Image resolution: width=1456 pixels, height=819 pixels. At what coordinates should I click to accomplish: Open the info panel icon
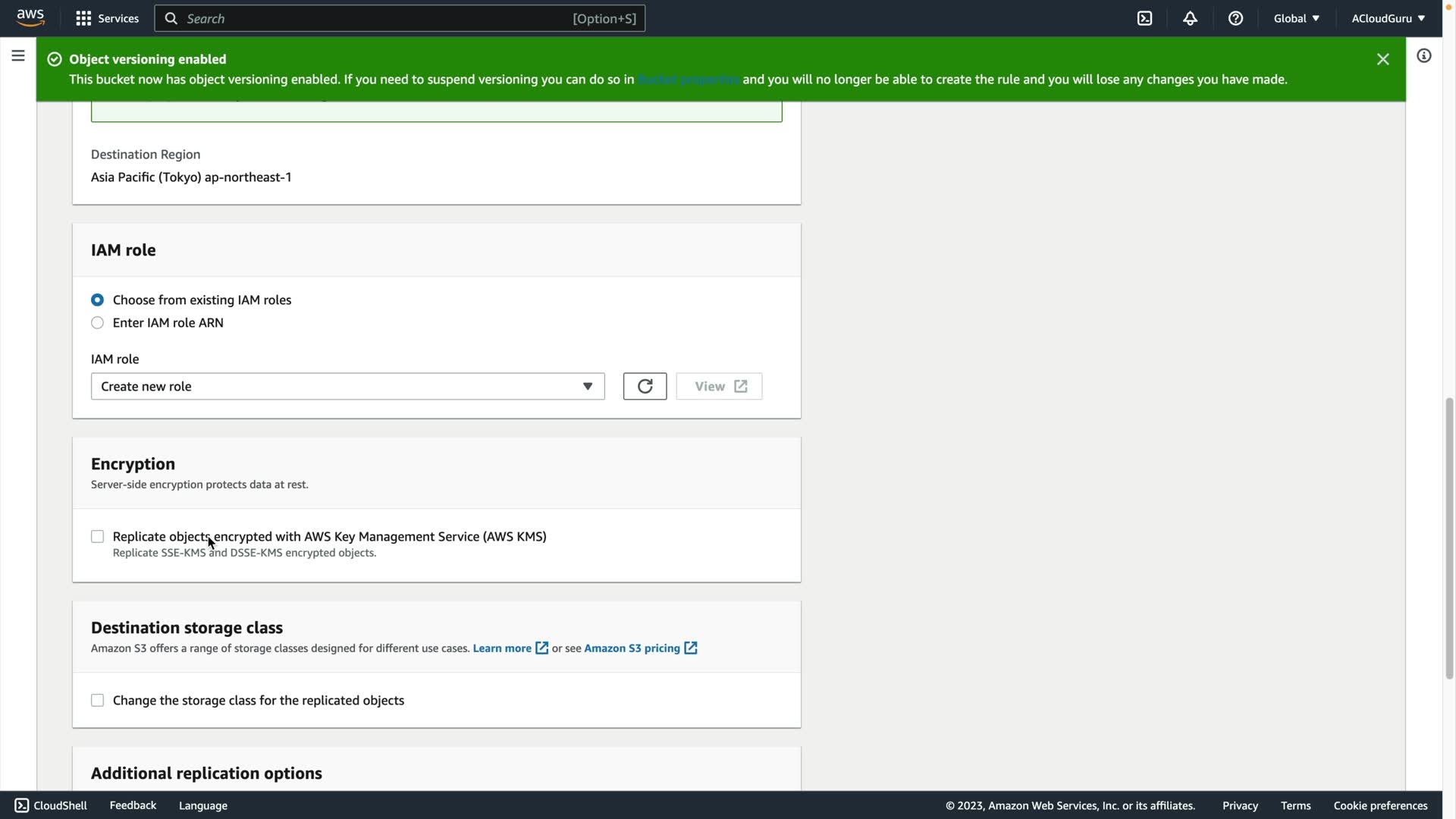point(1423,55)
